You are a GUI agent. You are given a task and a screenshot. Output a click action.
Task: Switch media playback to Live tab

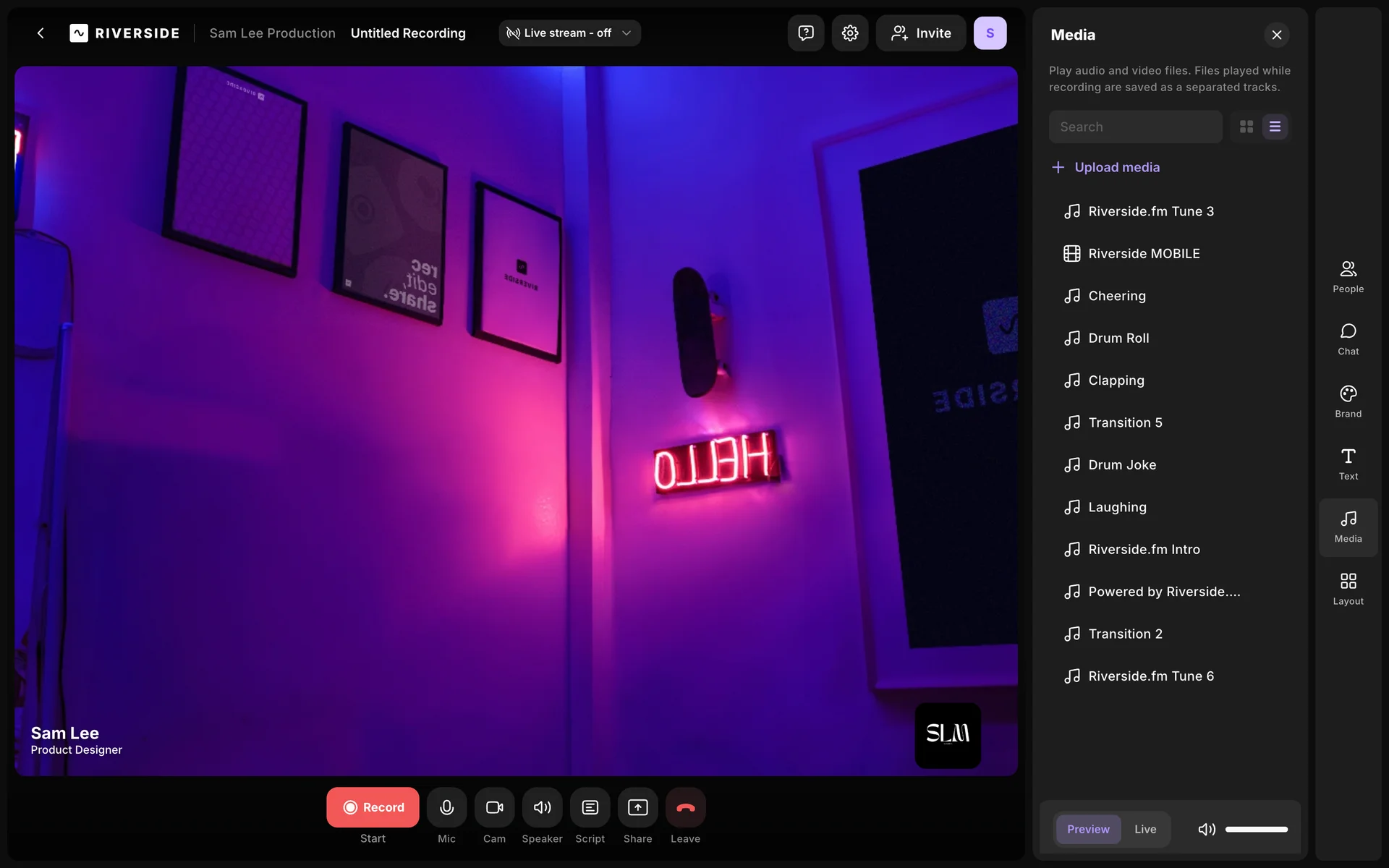coord(1144,829)
